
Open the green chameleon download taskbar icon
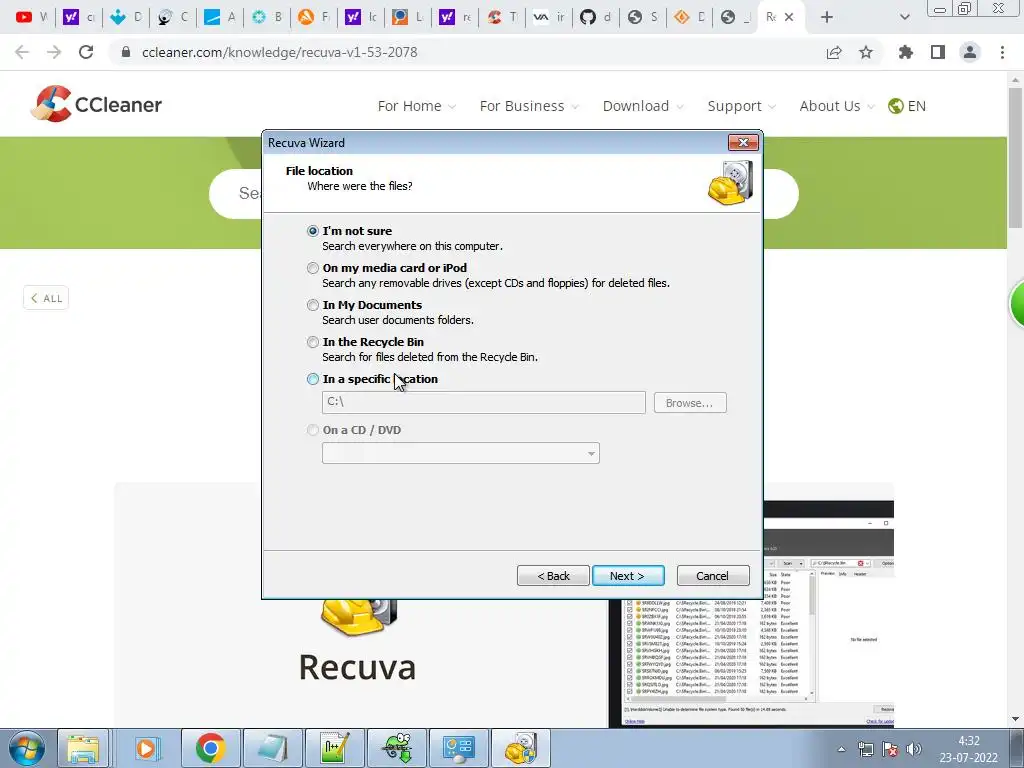click(396, 748)
